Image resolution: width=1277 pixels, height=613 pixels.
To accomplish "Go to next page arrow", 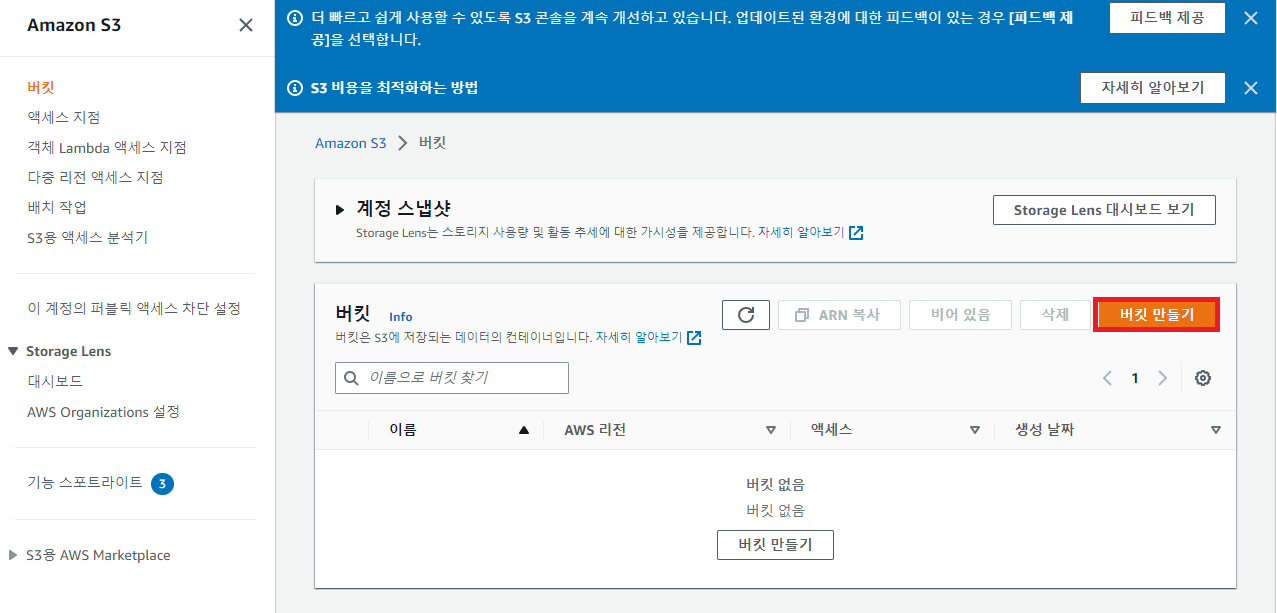I will click(1162, 378).
